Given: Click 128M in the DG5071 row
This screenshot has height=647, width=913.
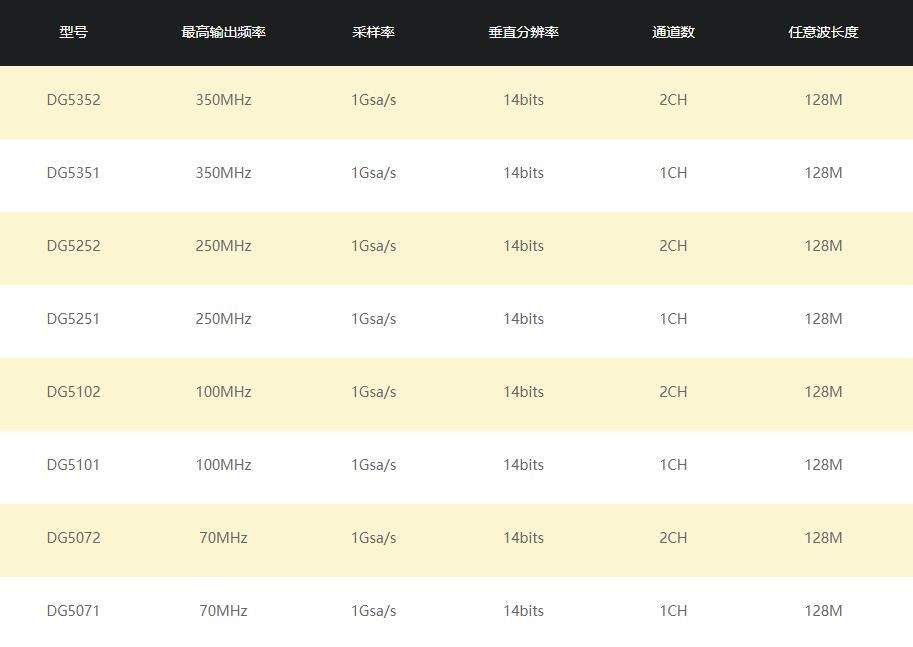Looking at the screenshot, I should 823,610.
